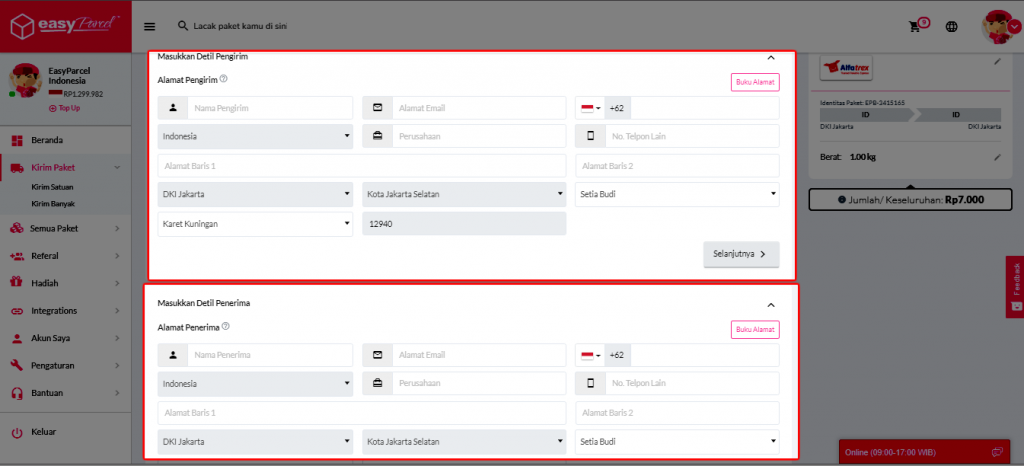The width and height of the screenshot is (1024, 466).
Task: Open Semua Paket in sidebar
Action: (x=55, y=228)
